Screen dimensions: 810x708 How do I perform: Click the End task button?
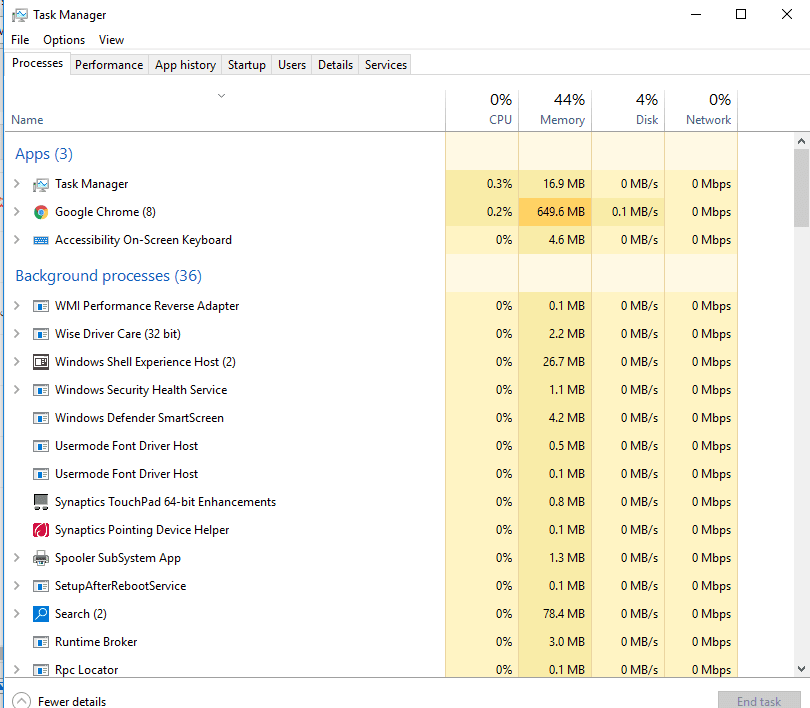click(758, 701)
